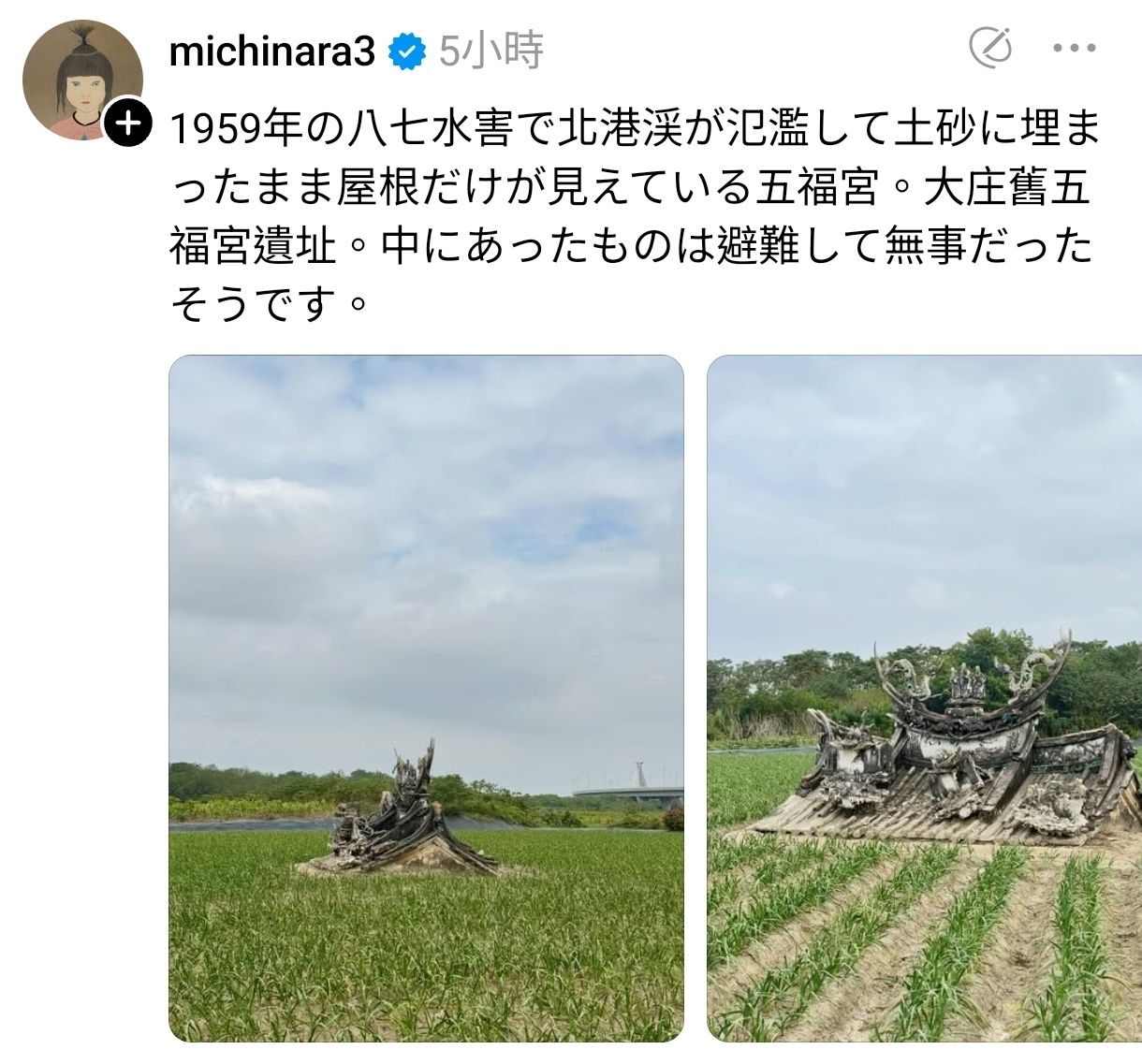Open the three-dot more options menu
This screenshot has height=1064, width=1142.
click(1074, 48)
